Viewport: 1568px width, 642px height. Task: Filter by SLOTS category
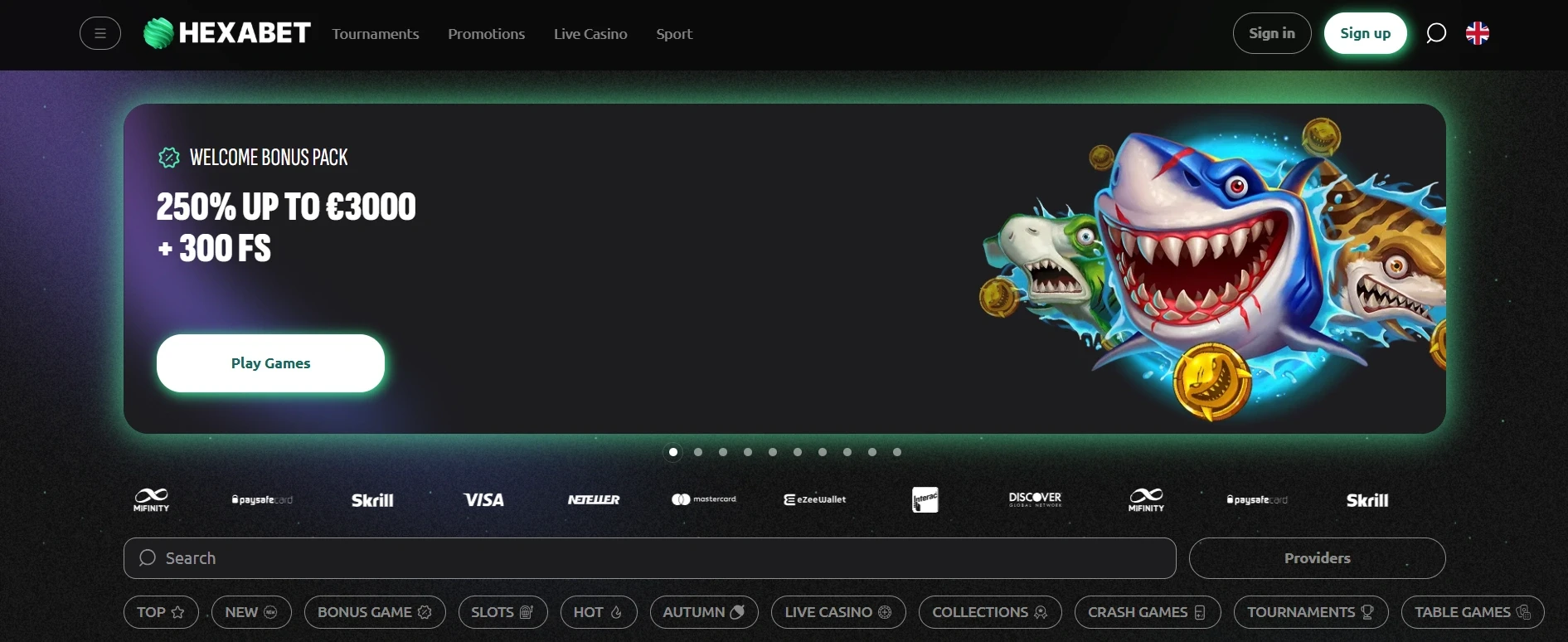(x=503, y=612)
